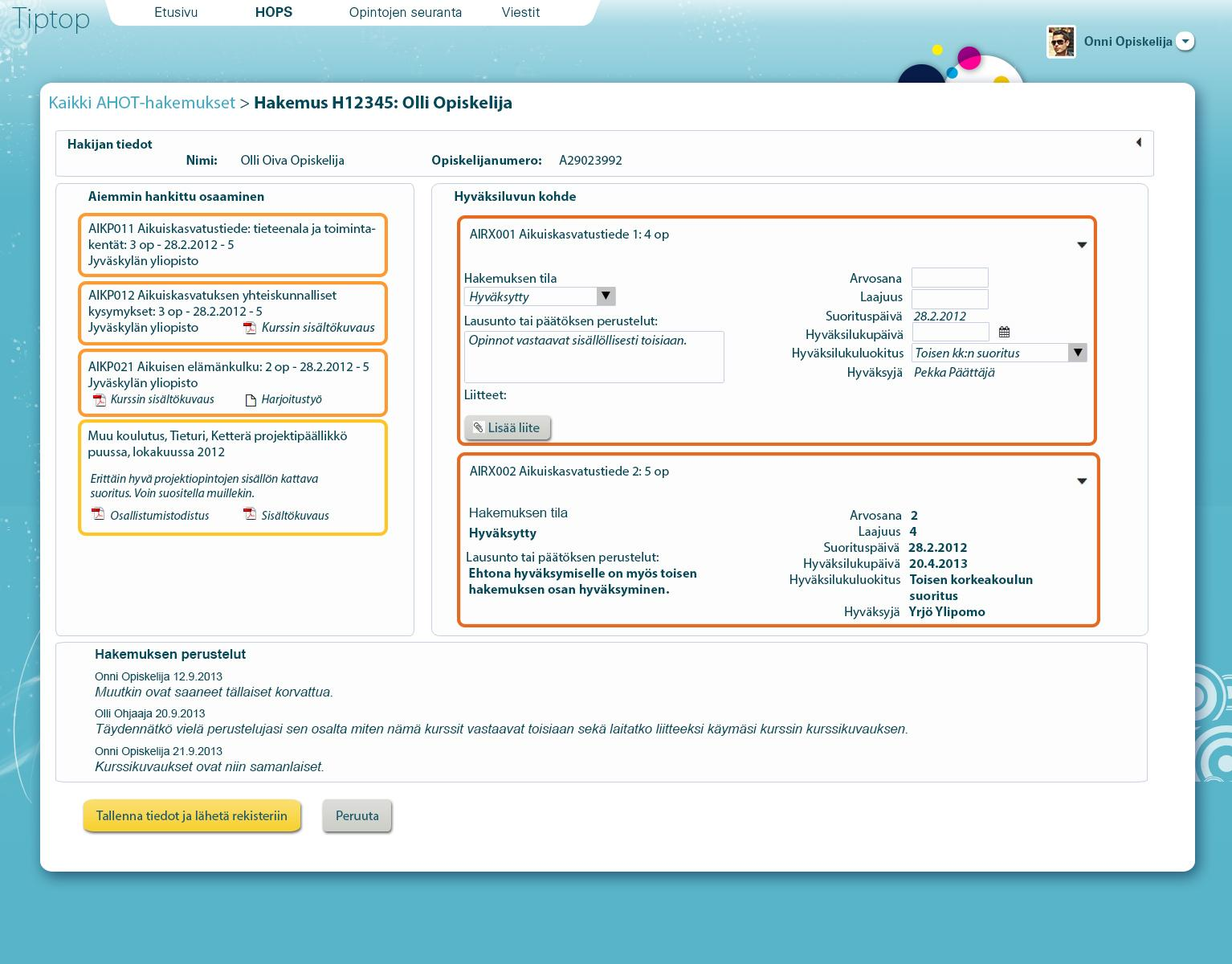Screen dimensions: 1232x964
Task: Go to Etusivu tab
Action: coord(176,12)
